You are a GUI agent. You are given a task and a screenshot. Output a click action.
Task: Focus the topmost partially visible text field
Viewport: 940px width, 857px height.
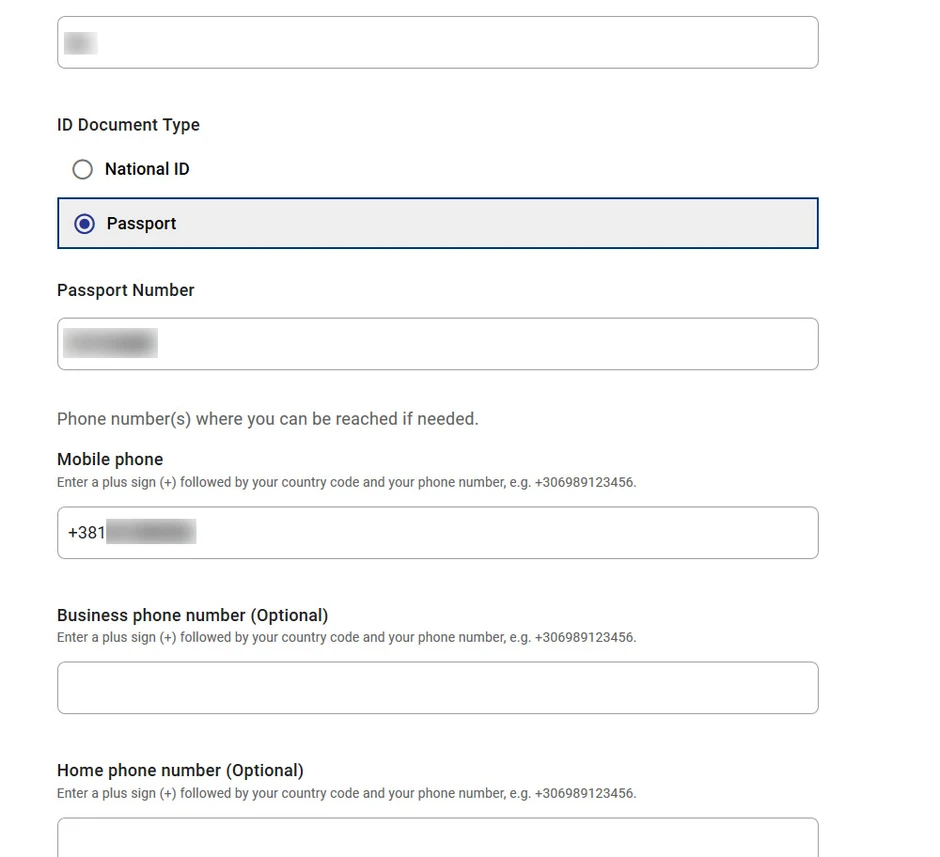(x=437, y=43)
